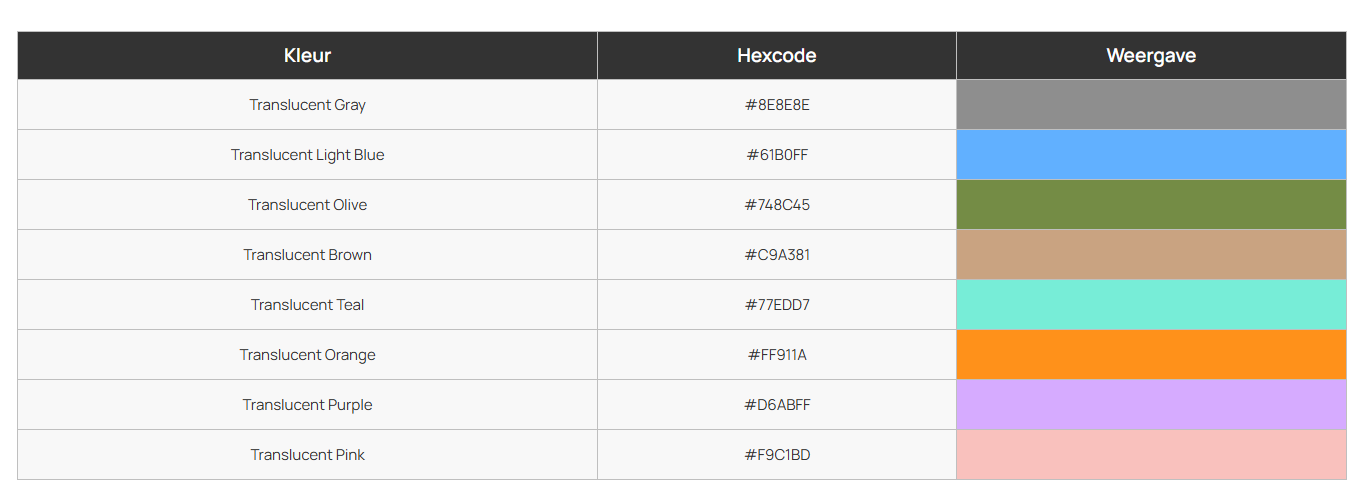Click the Translucent Gray name cell

307,105
